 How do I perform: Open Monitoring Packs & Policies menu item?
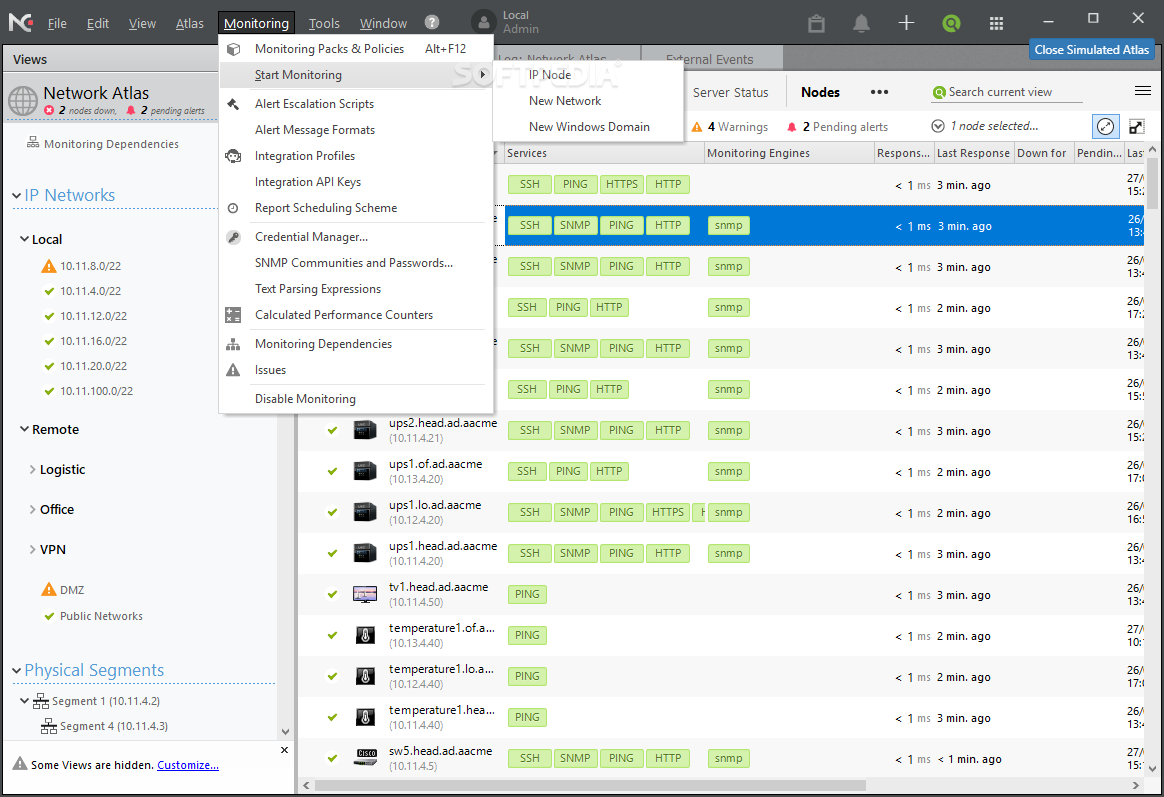click(356, 49)
